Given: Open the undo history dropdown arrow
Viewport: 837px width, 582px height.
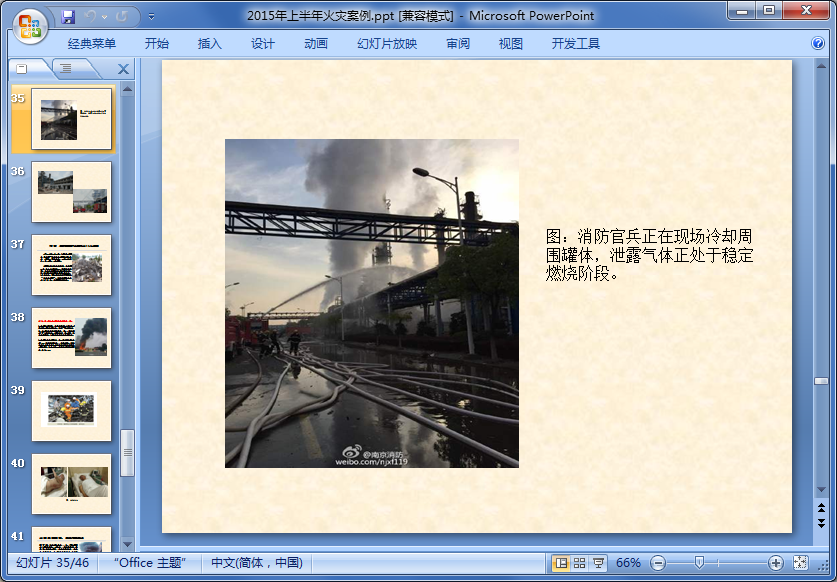Looking at the screenshot, I should [x=105, y=17].
